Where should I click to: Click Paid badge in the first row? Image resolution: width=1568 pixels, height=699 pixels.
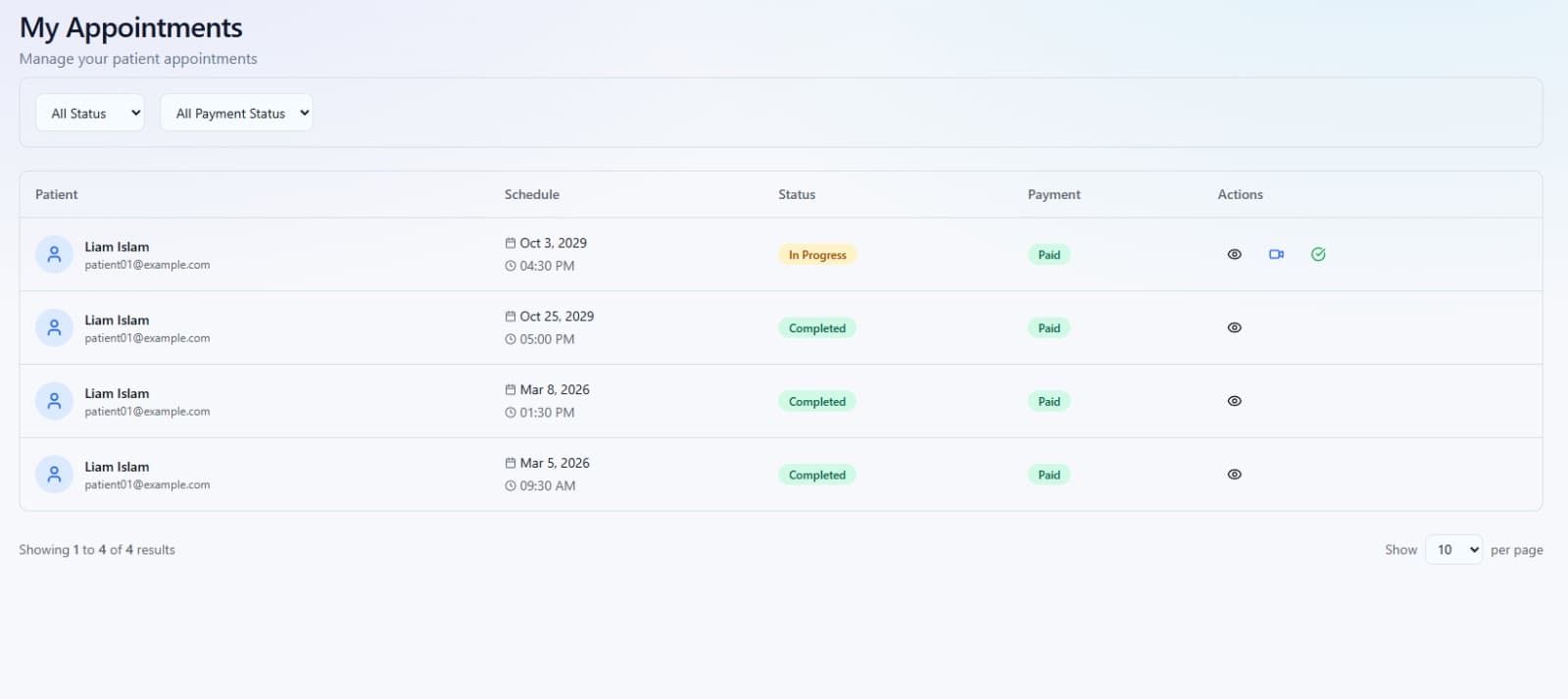coord(1049,255)
